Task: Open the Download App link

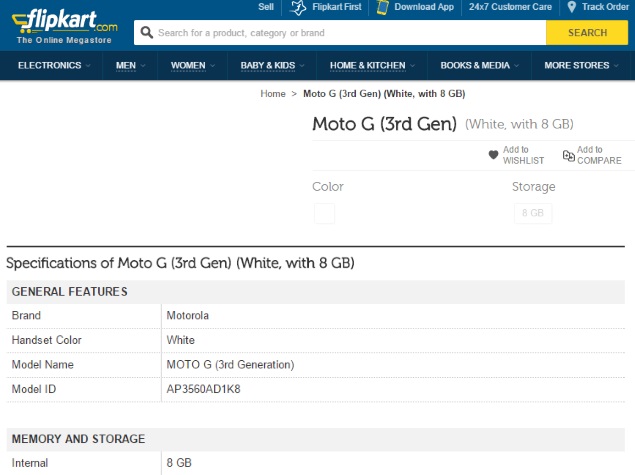Action: pyautogui.click(x=424, y=7)
